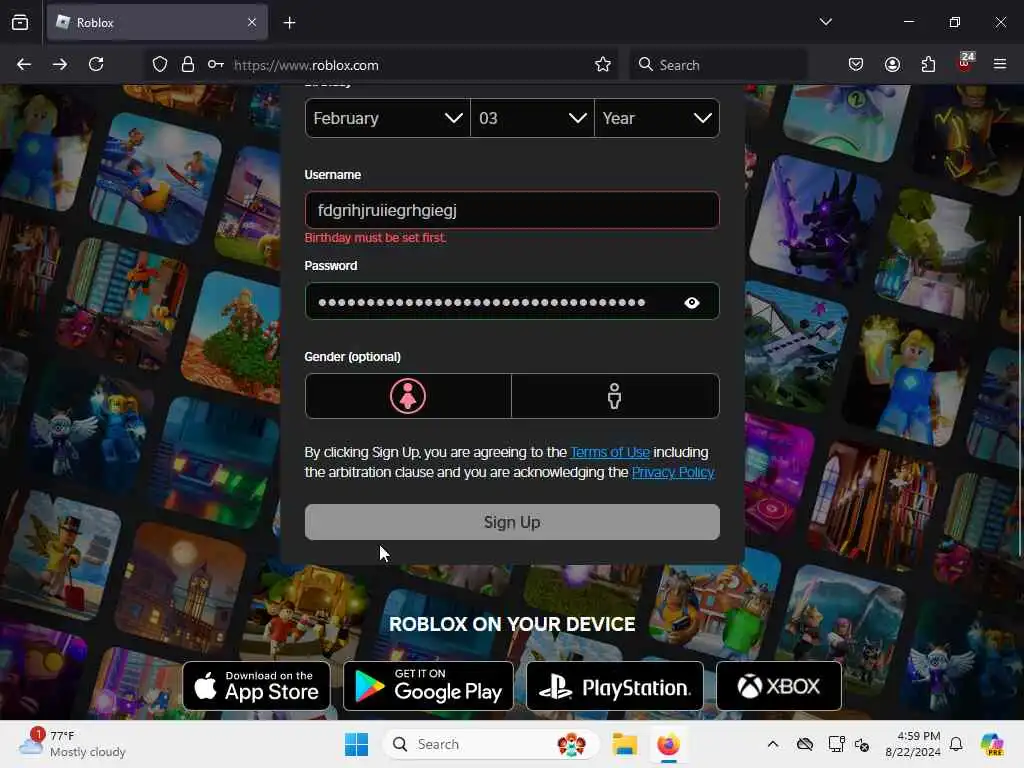Click the PlayStation badge
Screen dimensions: 1024x768
615,686
